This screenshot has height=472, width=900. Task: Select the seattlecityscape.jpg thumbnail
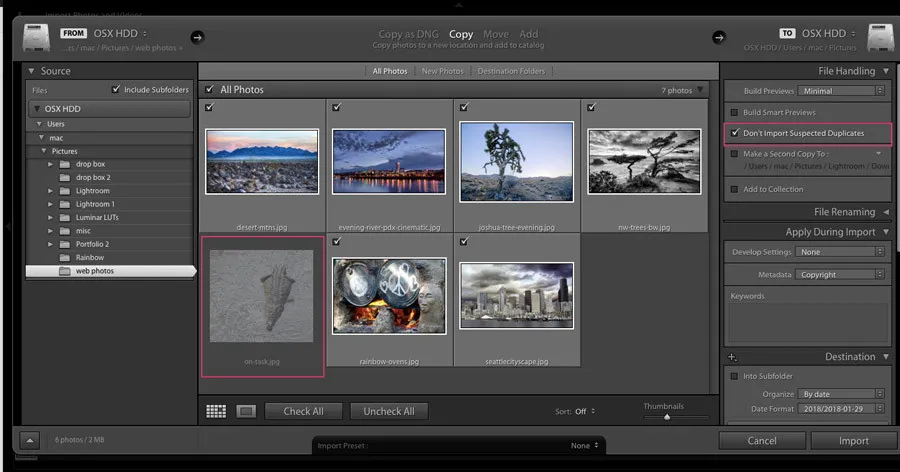516,295
